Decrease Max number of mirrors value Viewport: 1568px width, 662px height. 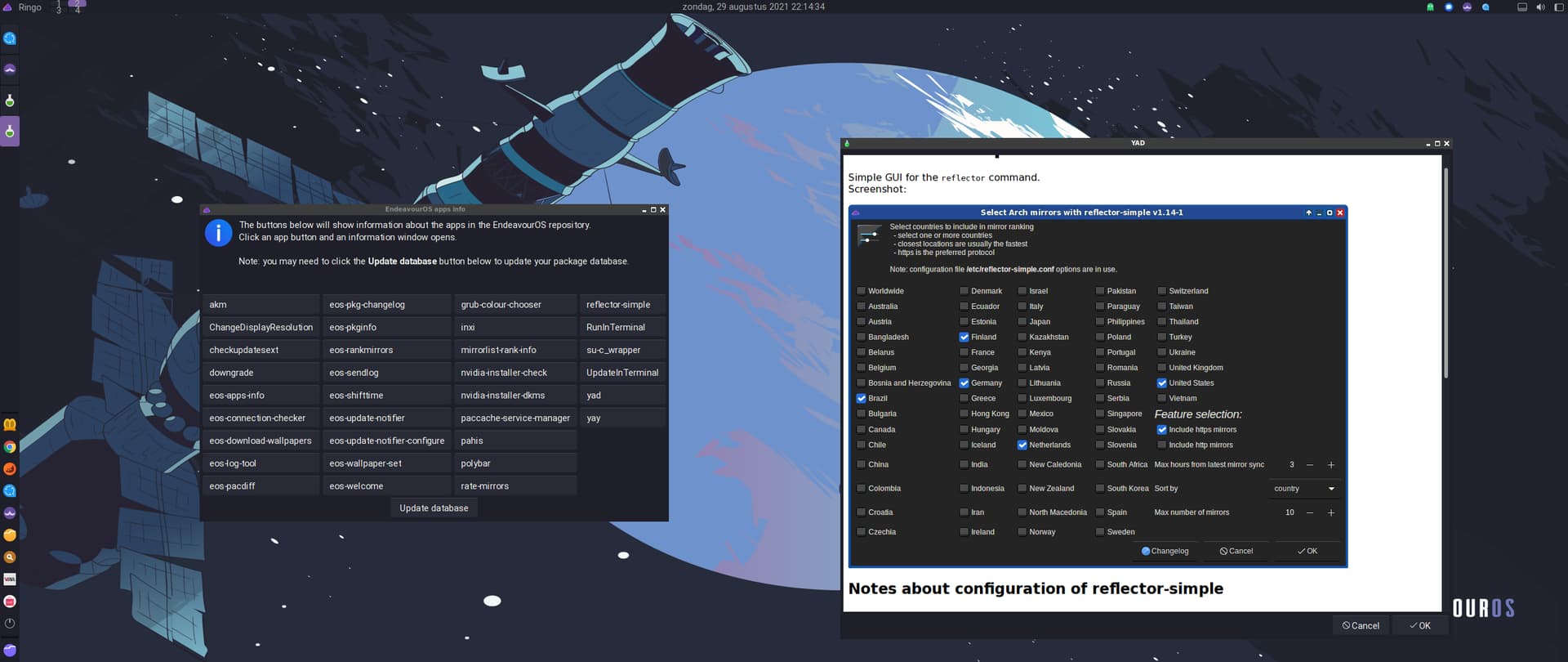tap(1310, 512)
